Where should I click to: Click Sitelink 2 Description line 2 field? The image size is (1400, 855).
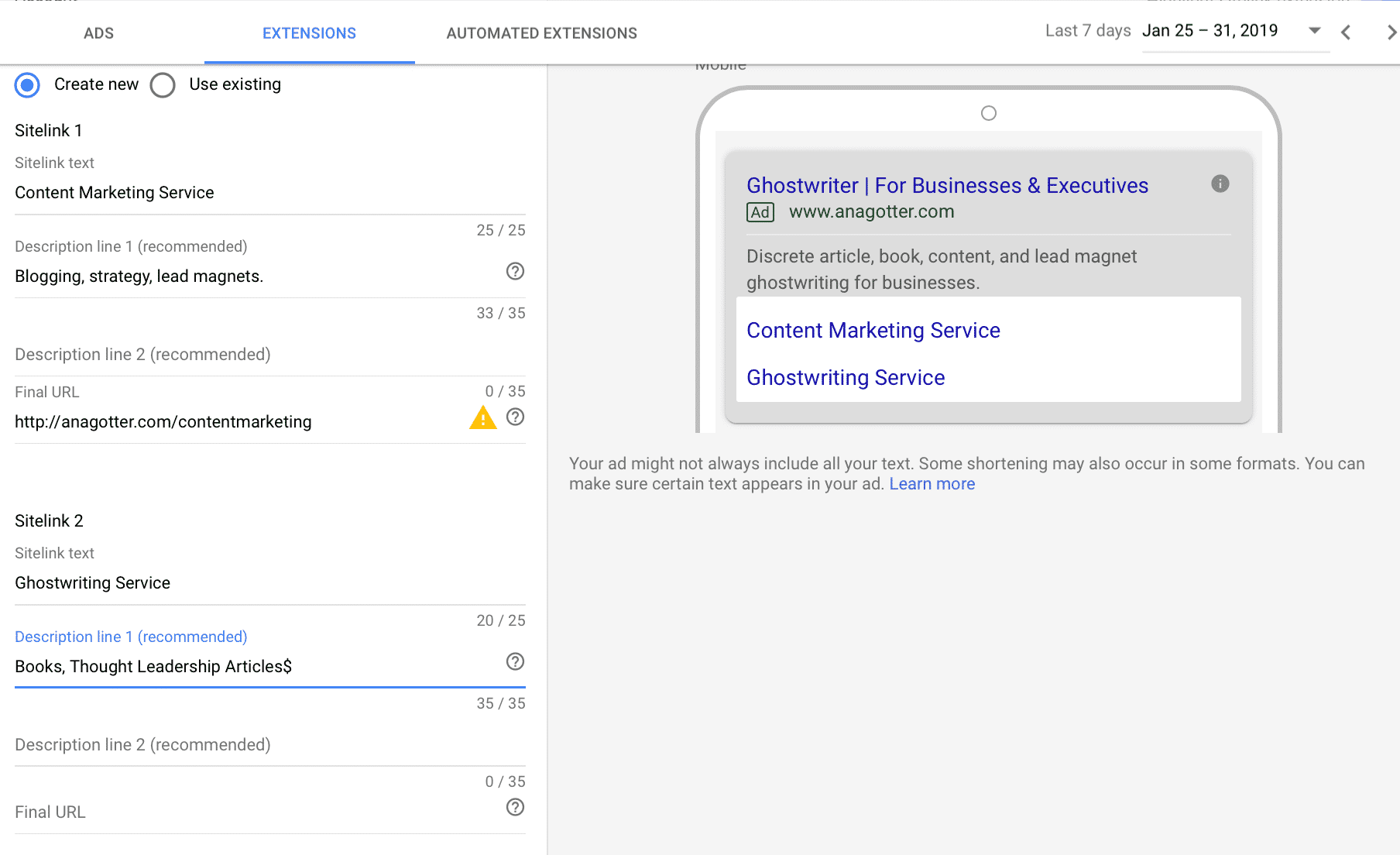270,745
